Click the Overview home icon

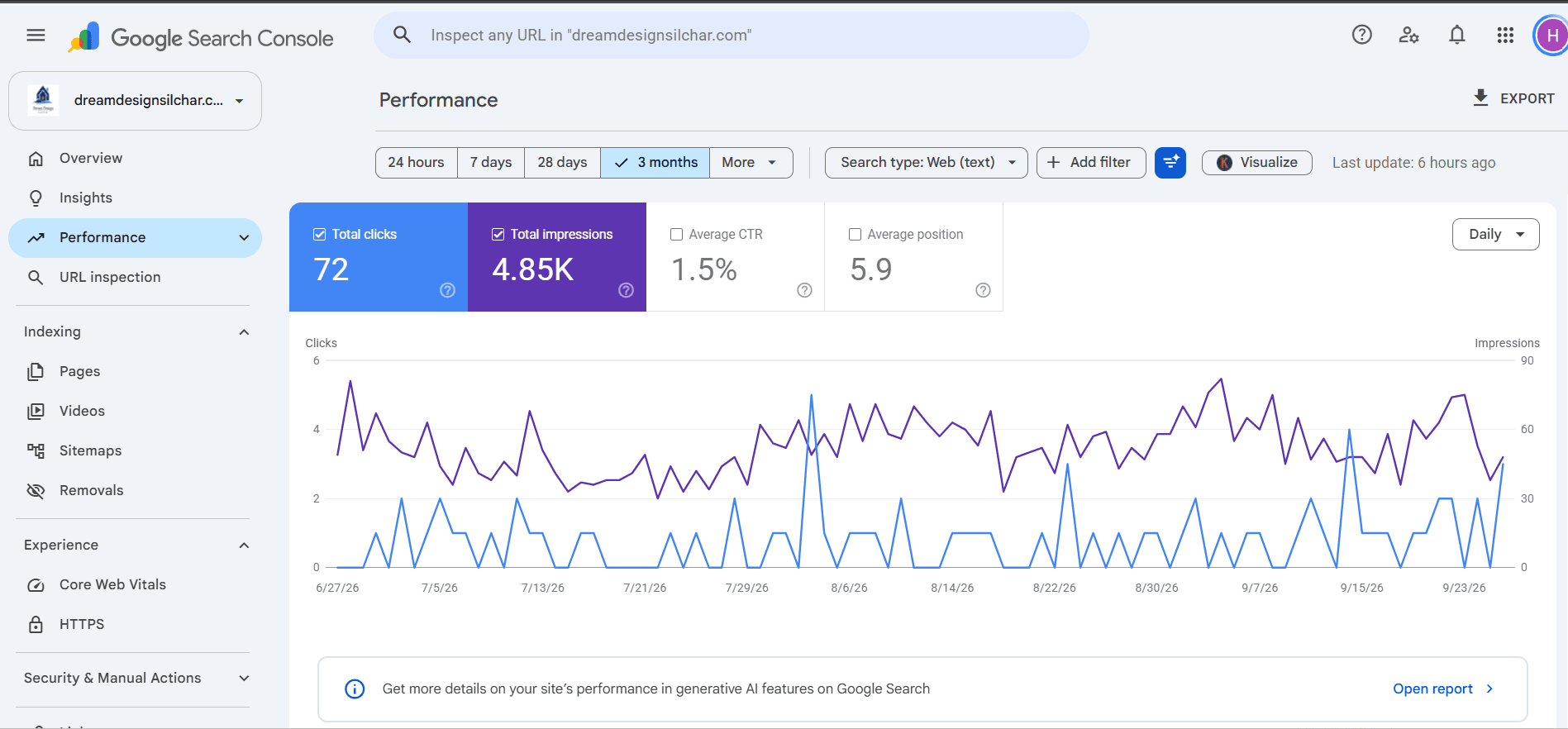pyautogui.click(x=36, y=159)
